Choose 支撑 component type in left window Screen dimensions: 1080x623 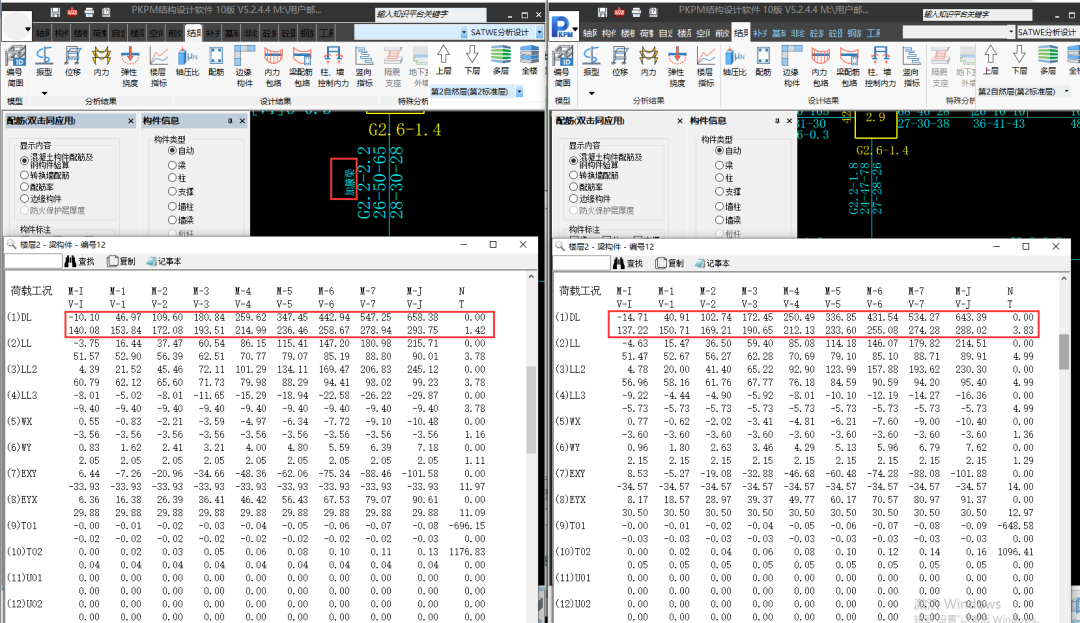click(172, 192)
